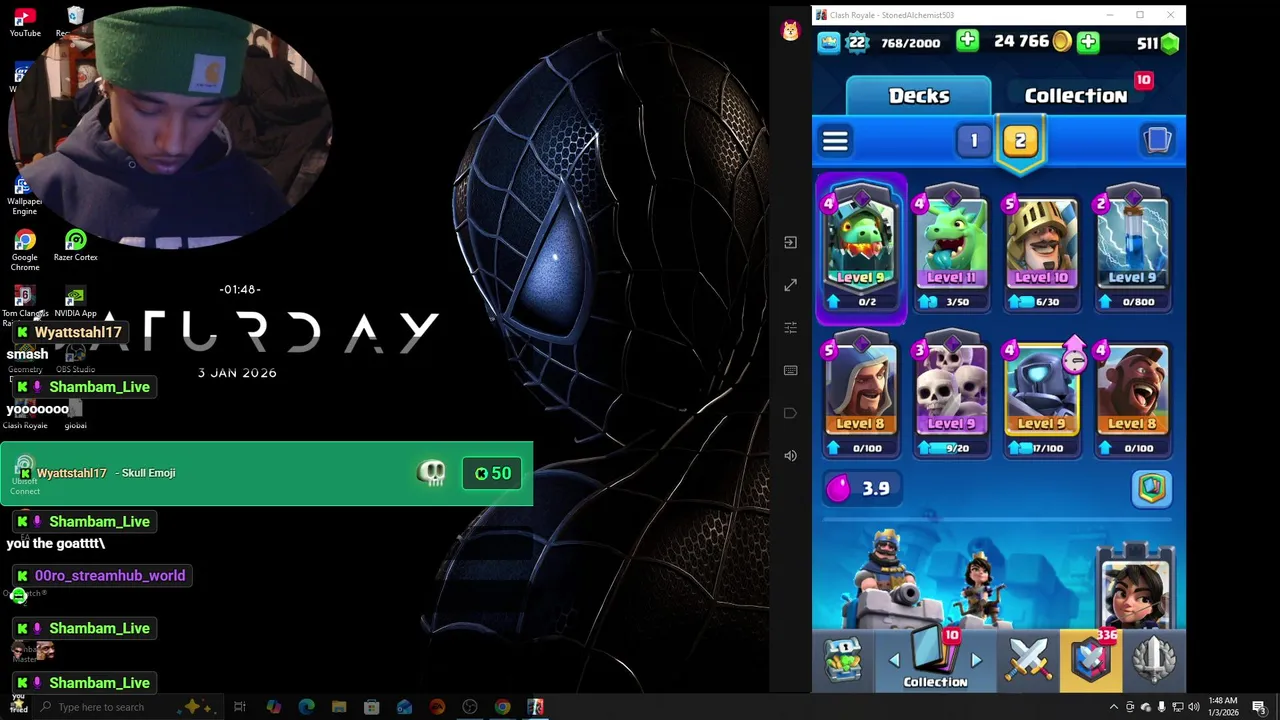Screen dimensions: 1280x720
Task: Click the gold coin icon
Action: 1062,42
